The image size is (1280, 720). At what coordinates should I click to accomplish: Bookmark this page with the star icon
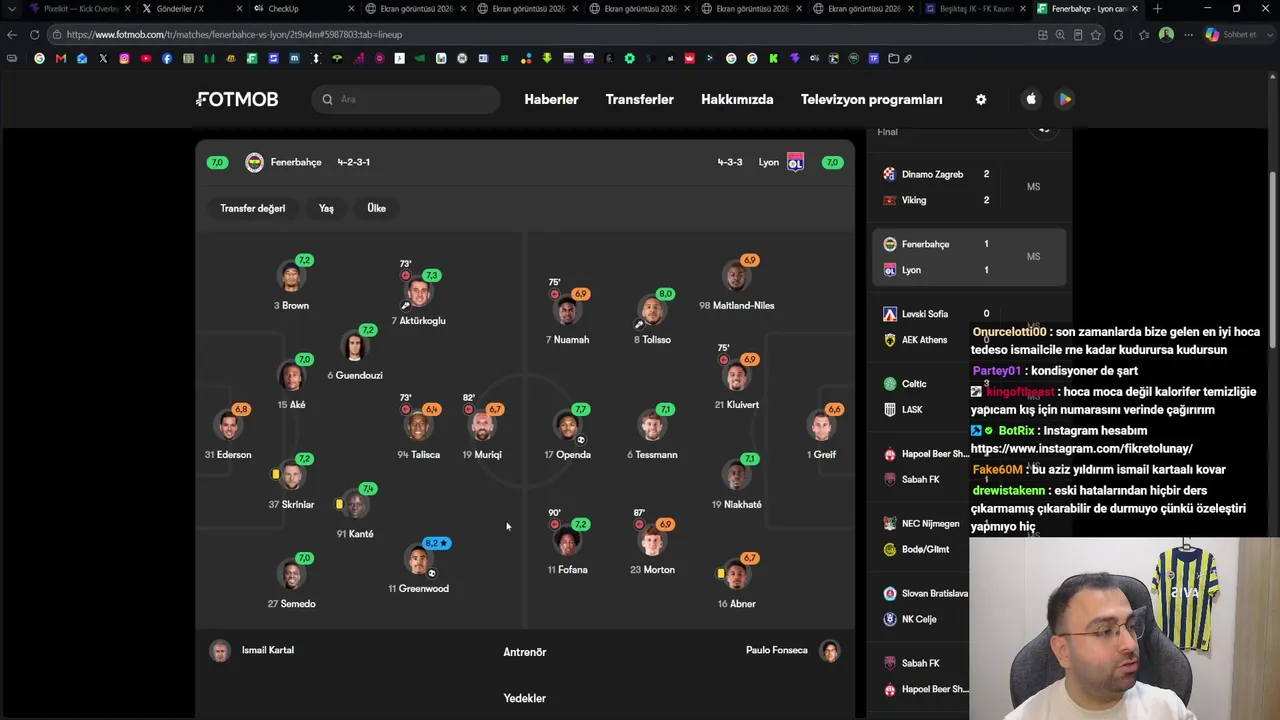pos(1096,34)
